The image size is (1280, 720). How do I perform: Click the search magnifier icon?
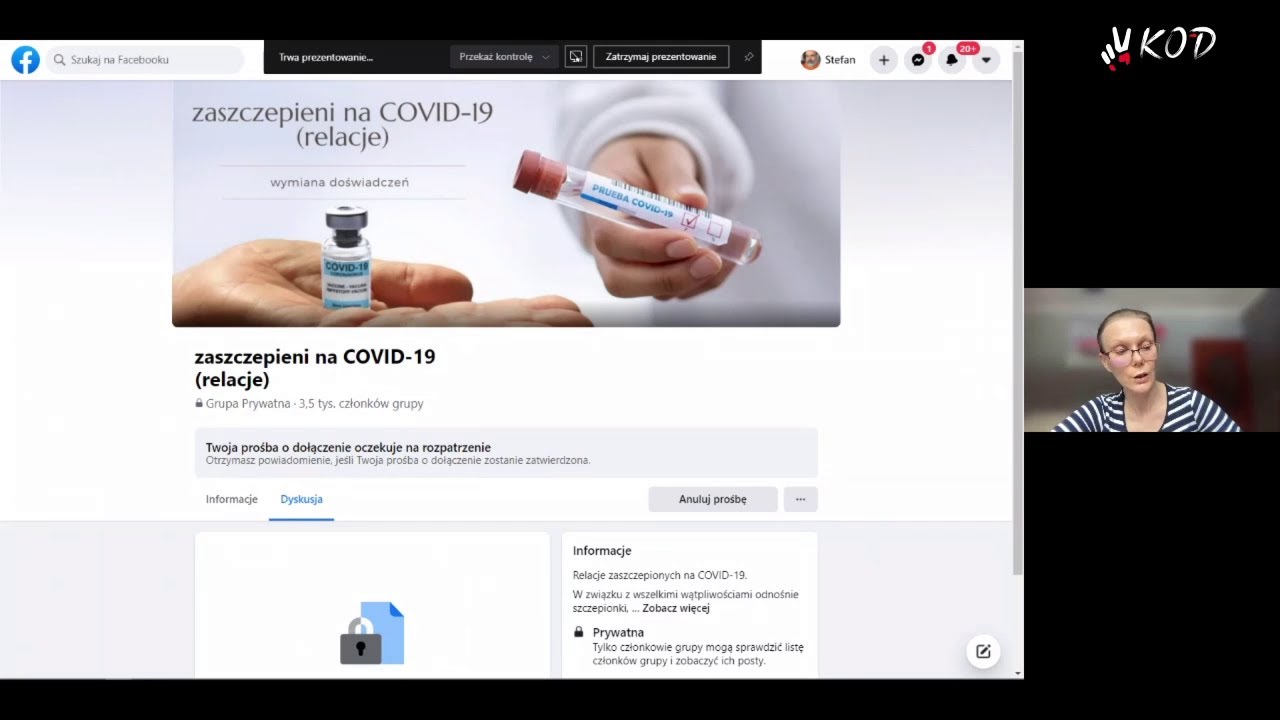(60, 60)
